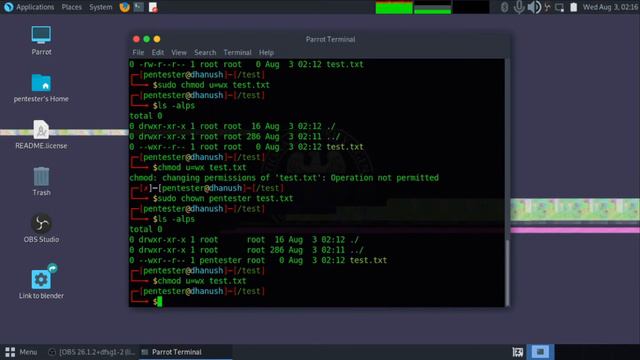Open the terminal File menu
This screenshot has width=640, height=360.
[x=138, y=52]
